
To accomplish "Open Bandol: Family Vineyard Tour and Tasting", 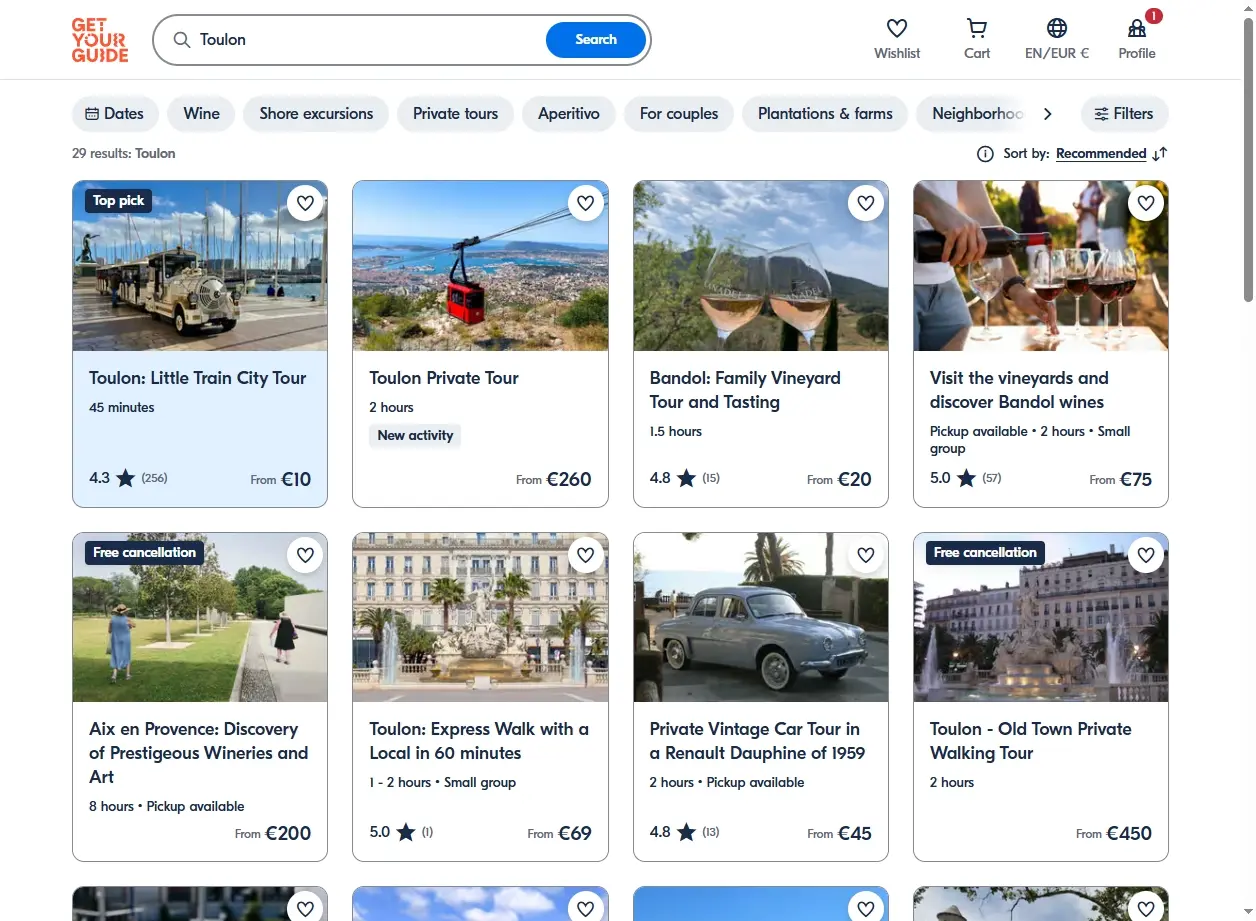I will tap(745, 390).
